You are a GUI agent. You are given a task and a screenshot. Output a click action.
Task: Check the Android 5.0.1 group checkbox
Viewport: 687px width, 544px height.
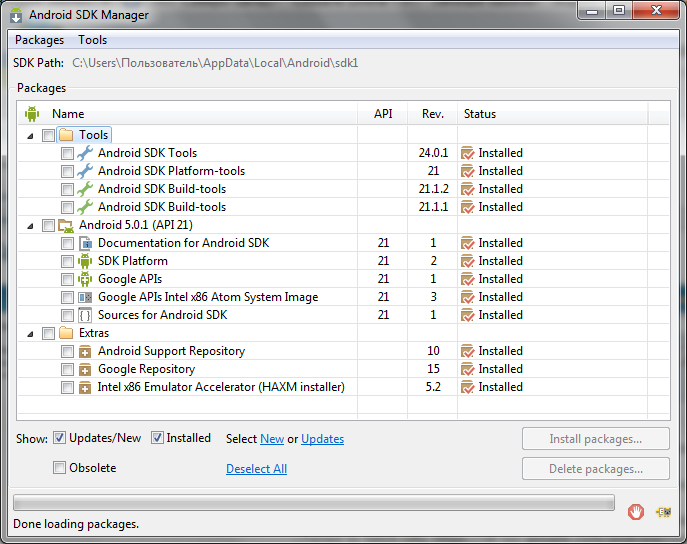tap(48, 226)
